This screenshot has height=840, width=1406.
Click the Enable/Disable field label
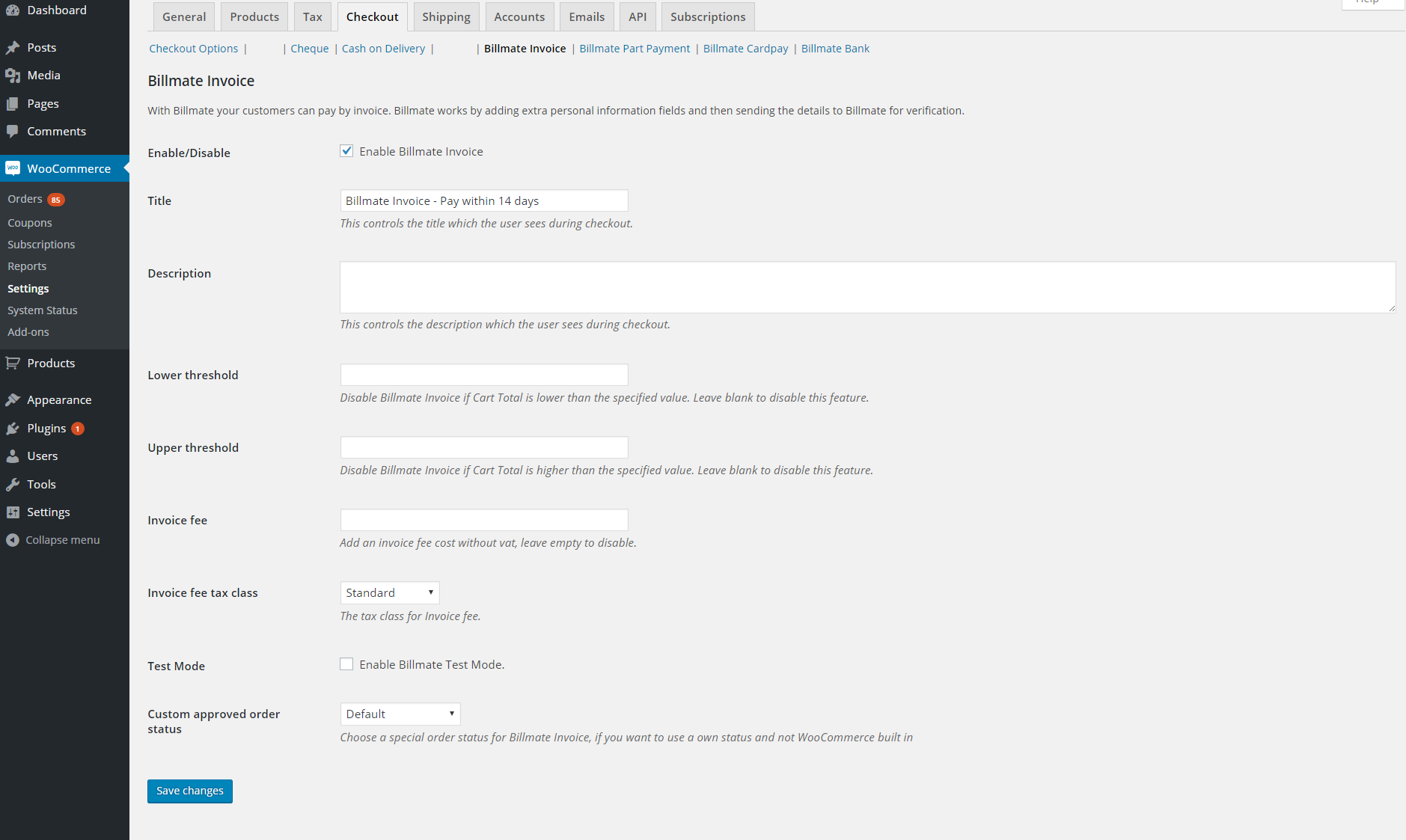click(189, 153)
